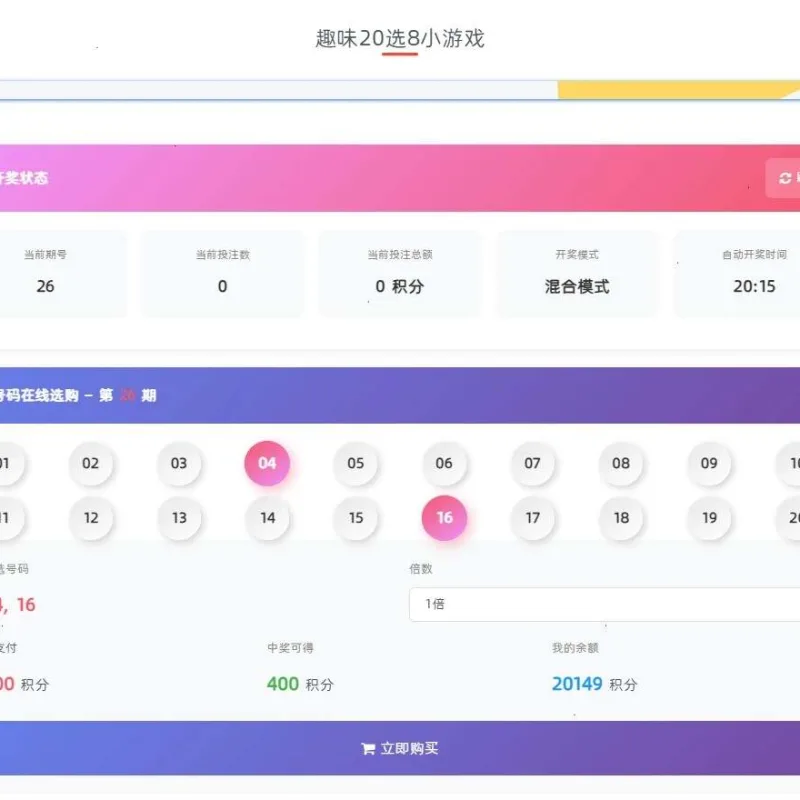The height and width of the screenshot is (800, 800).
Task: Select number ball 14
Action: point(267,518)
